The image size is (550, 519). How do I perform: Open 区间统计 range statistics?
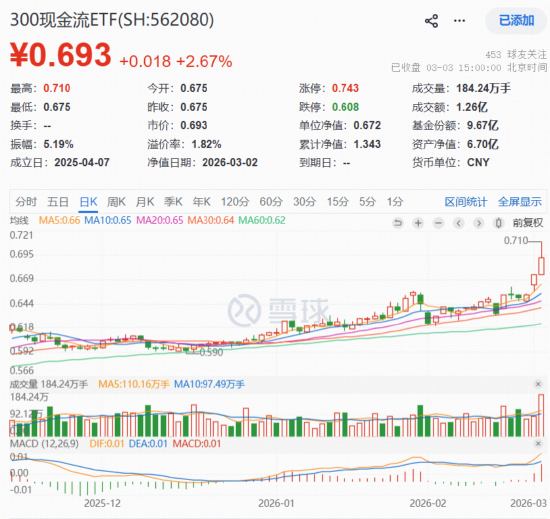(x=466, y=202)
